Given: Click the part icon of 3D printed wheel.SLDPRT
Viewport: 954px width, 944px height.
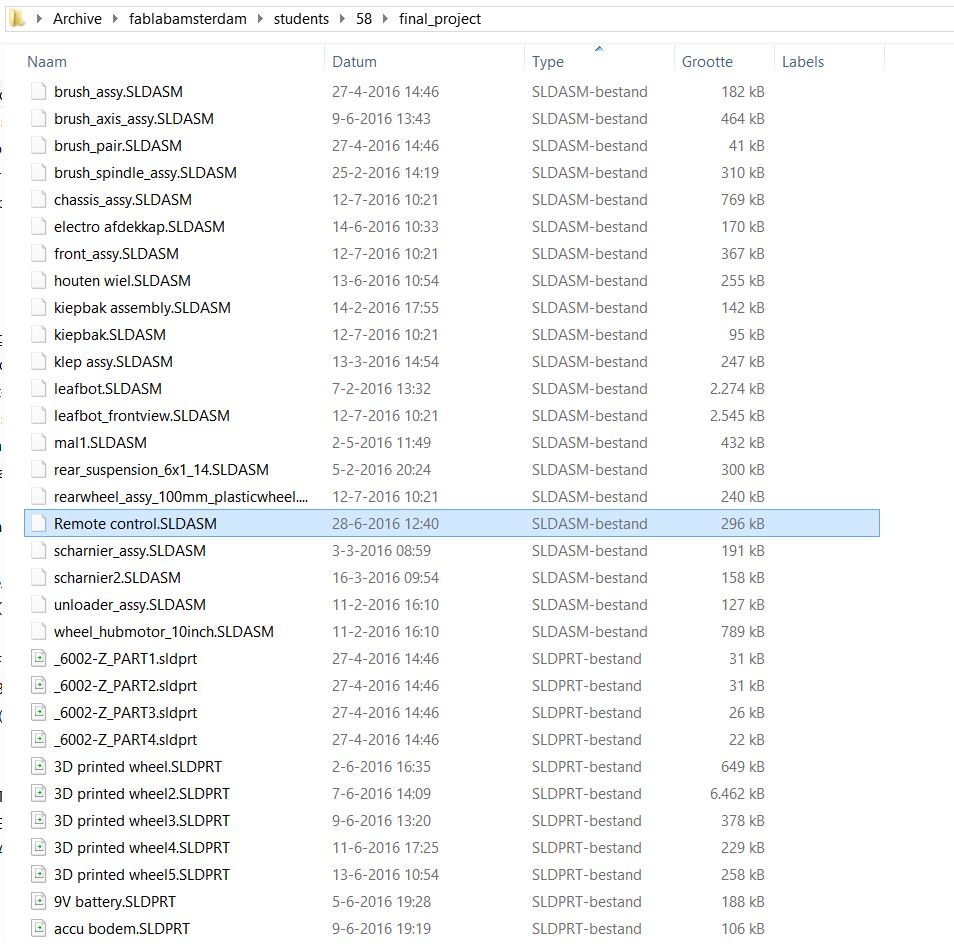Looking at the screenshot, I should 38,767.
